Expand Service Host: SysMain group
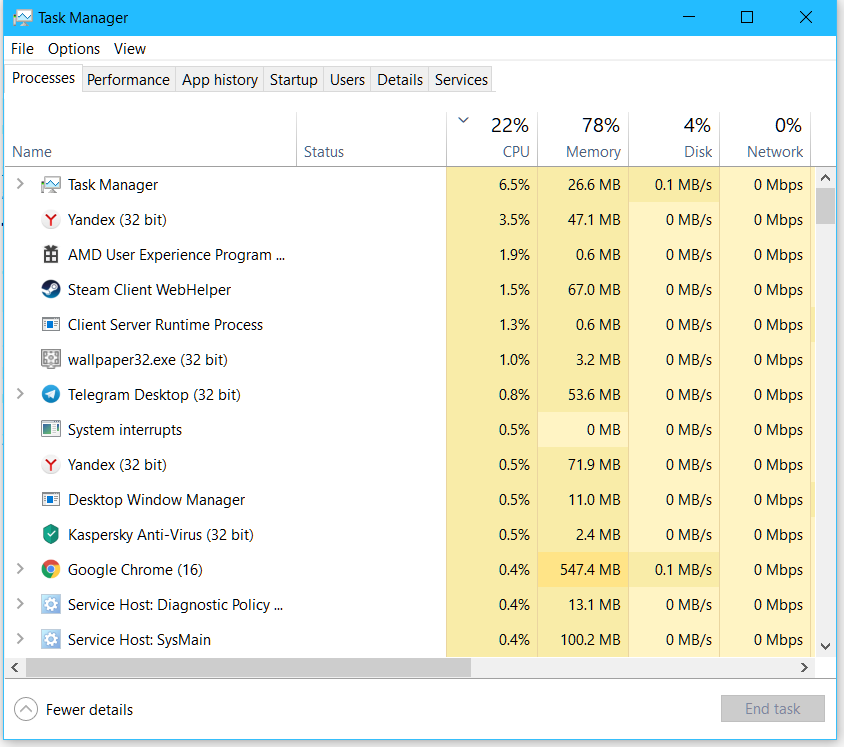Viewport: 844px width, 747px height. pyautogui.click(x=20, y=639)
